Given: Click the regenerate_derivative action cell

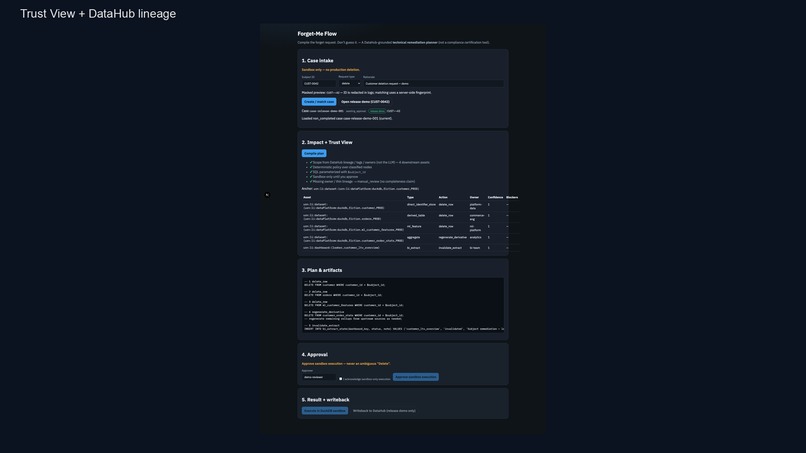Looking at the screenshot, I should [x=452, y=238].
